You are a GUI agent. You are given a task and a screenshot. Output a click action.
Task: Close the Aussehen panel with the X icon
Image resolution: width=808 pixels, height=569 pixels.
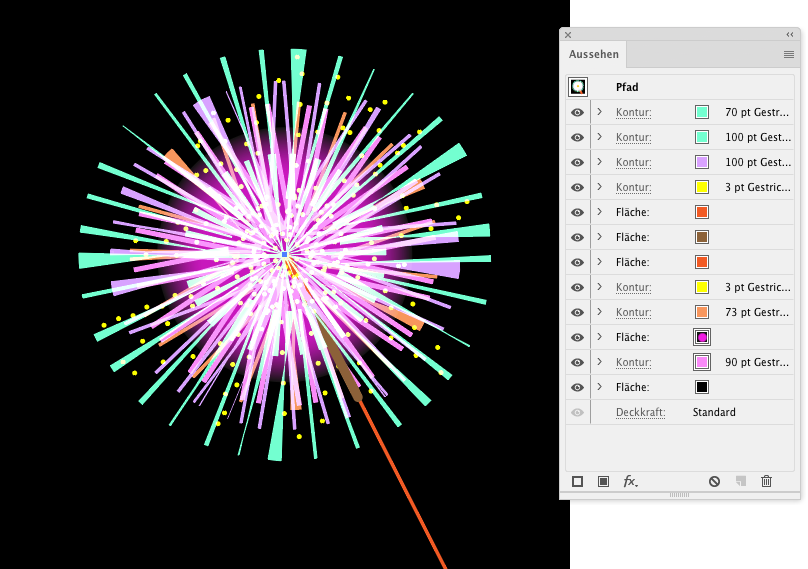coord(568,35)
